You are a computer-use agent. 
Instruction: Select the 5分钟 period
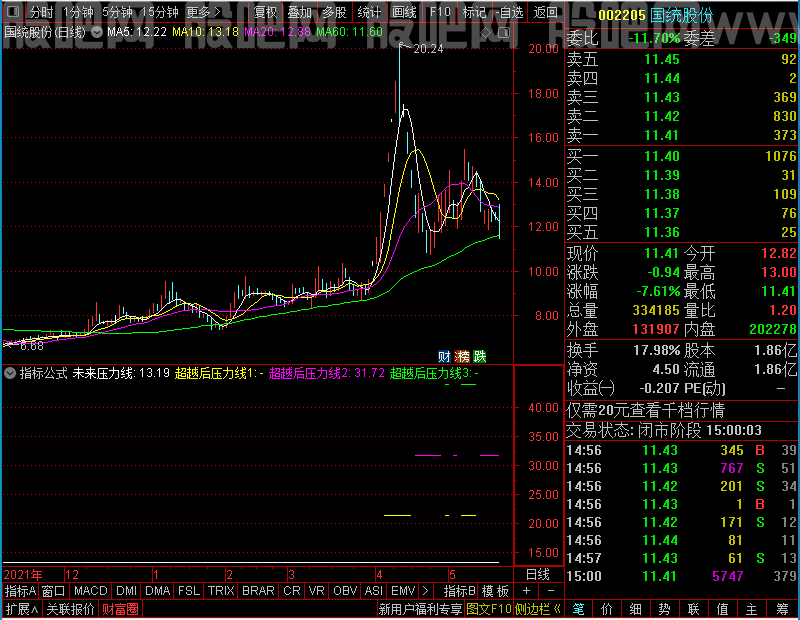[x=117, y=12]
